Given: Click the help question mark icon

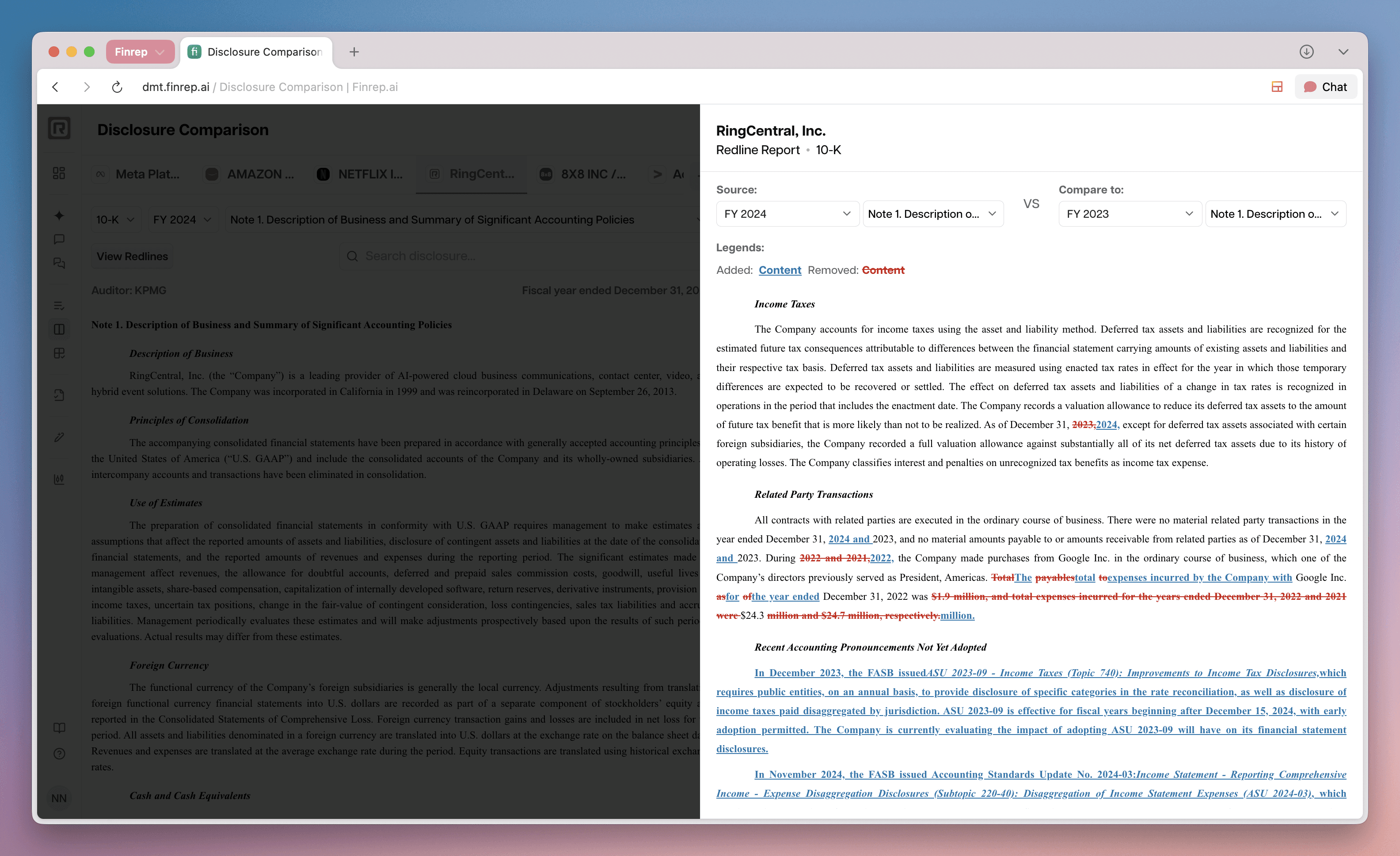Looking at the screenshot, I should [x=59, y=754].
